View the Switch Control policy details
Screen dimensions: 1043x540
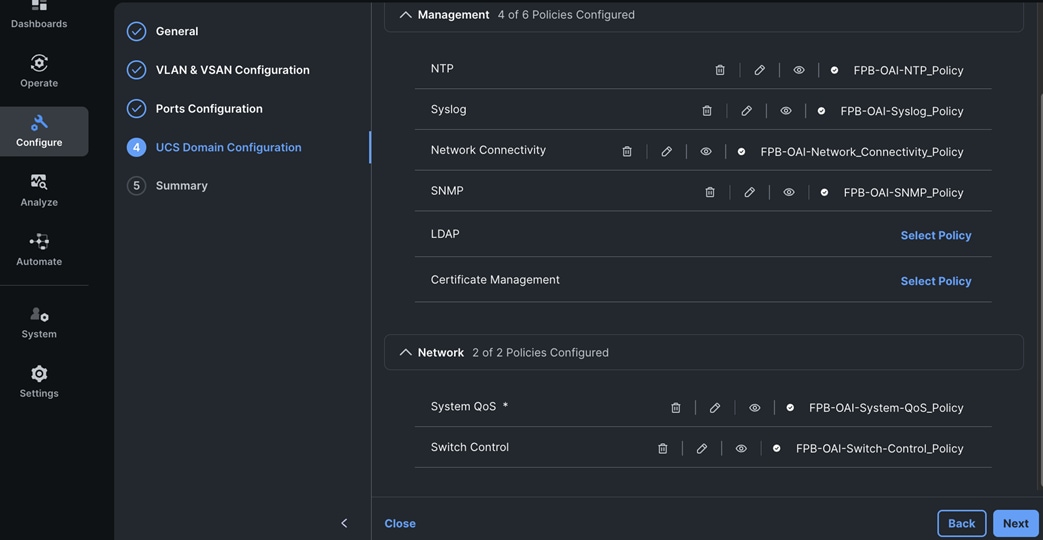pyautogui.click(x=741, y=448)
